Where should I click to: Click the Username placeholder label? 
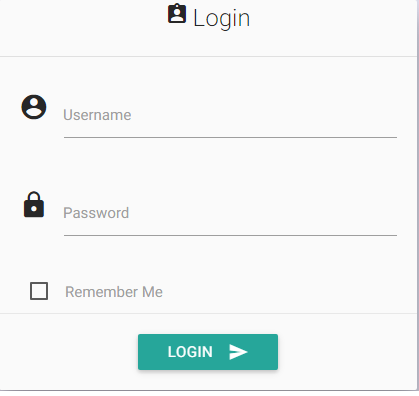[x=97, y=115]
